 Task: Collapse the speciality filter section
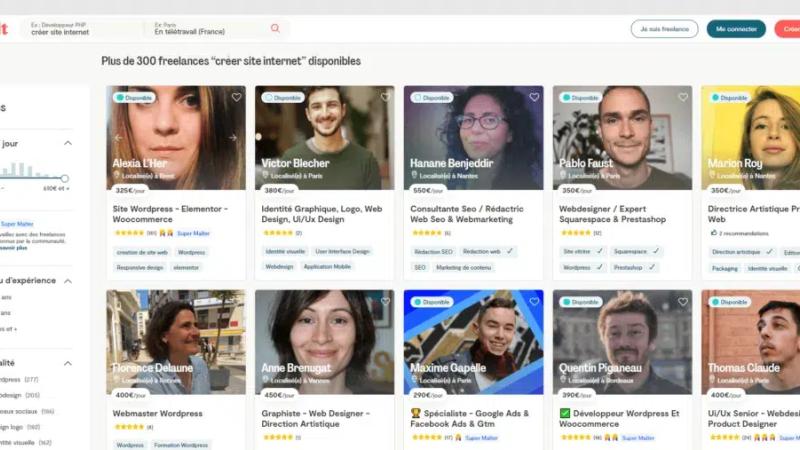(67, 363)
